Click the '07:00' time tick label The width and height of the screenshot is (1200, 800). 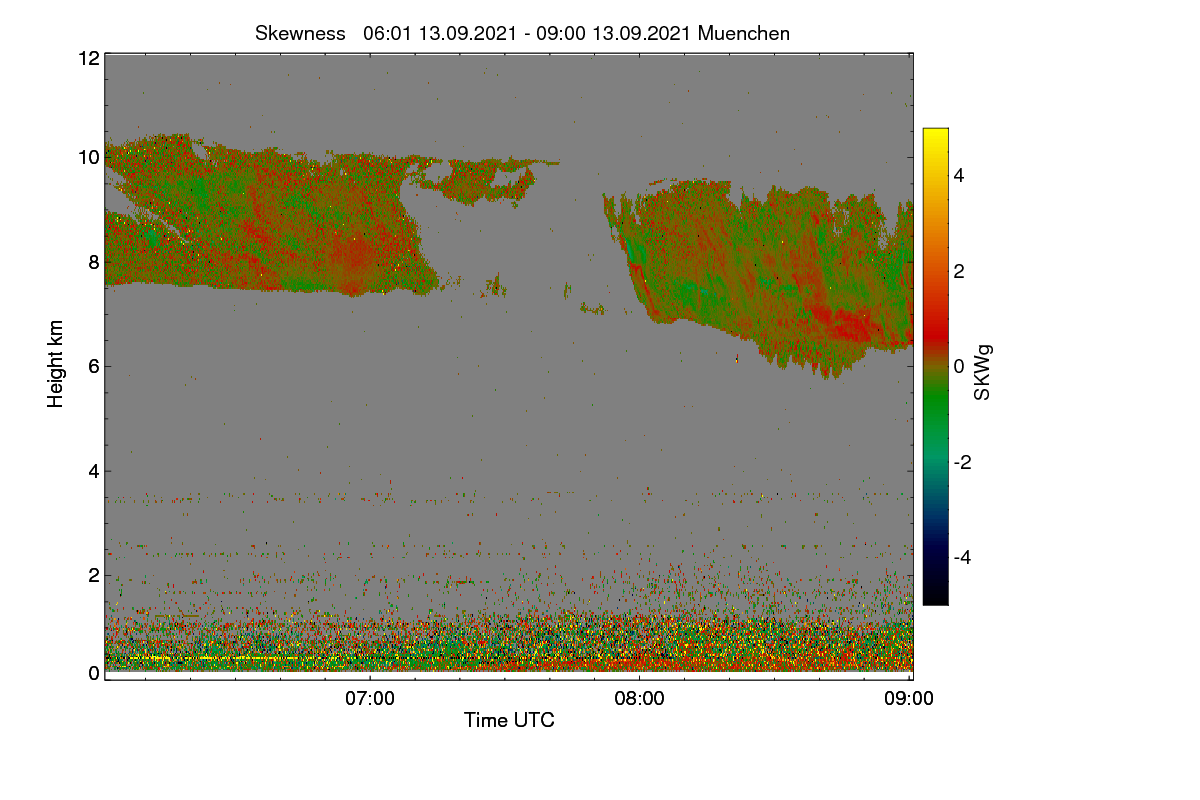click(x=370, y=699)
